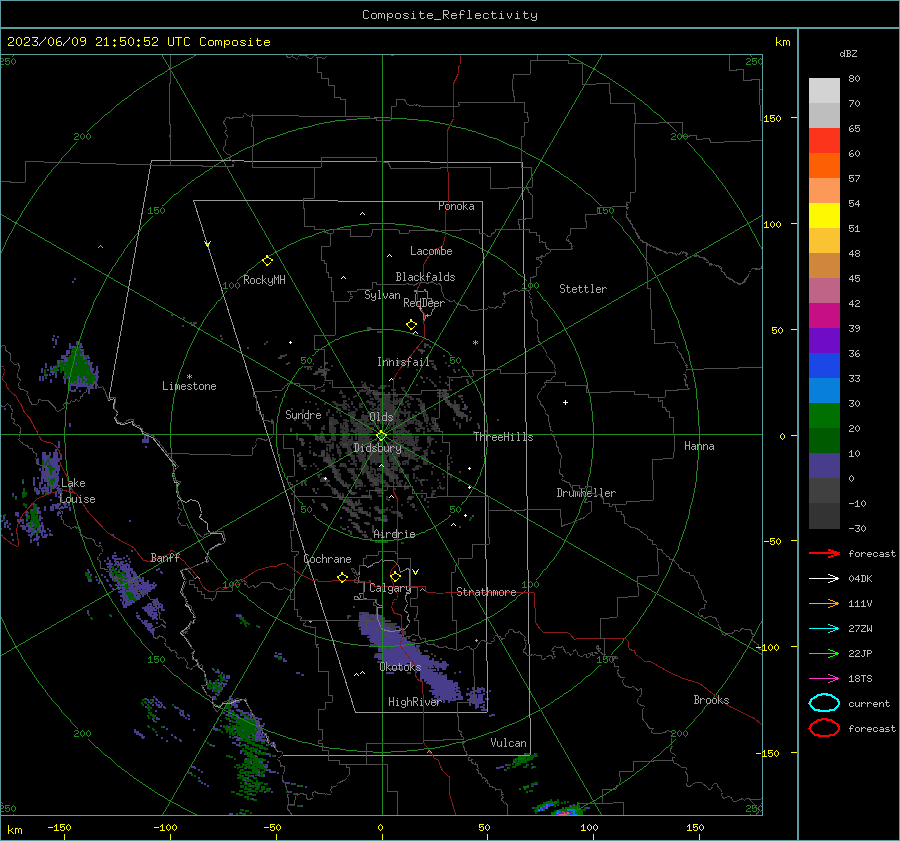The image size is (900, 841).
Task: Click the red forecast ellipse icon
Action: pos(824,728)
